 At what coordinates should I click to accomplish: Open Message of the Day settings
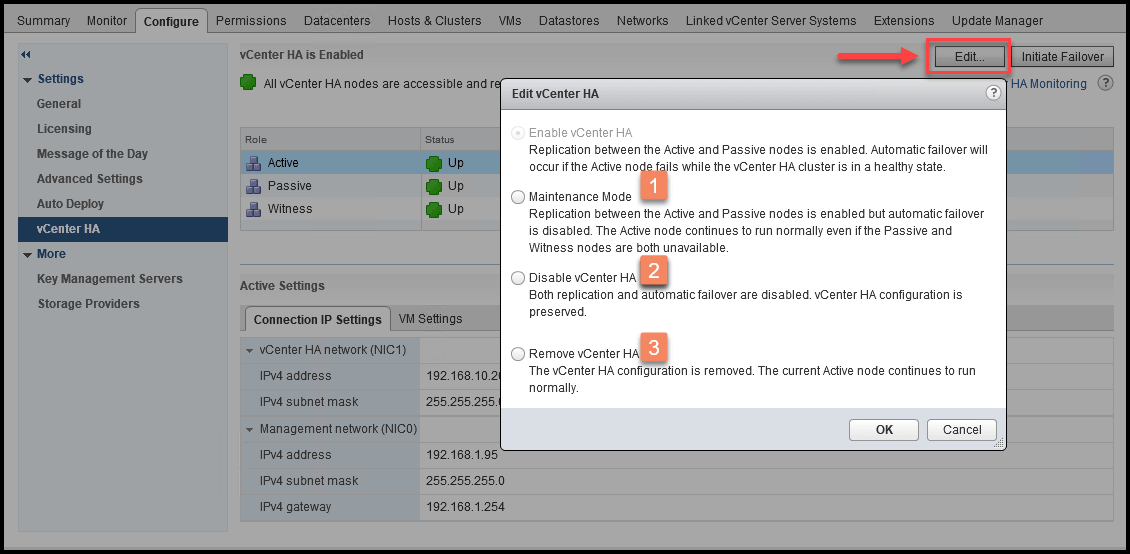click(92, 153)
